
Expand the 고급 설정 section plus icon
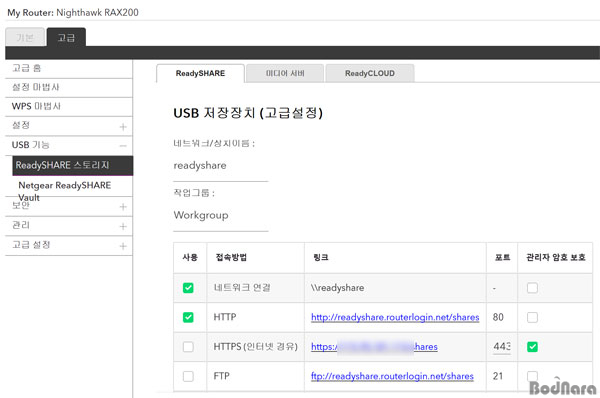pyautogui.click(x=123, y=246)
